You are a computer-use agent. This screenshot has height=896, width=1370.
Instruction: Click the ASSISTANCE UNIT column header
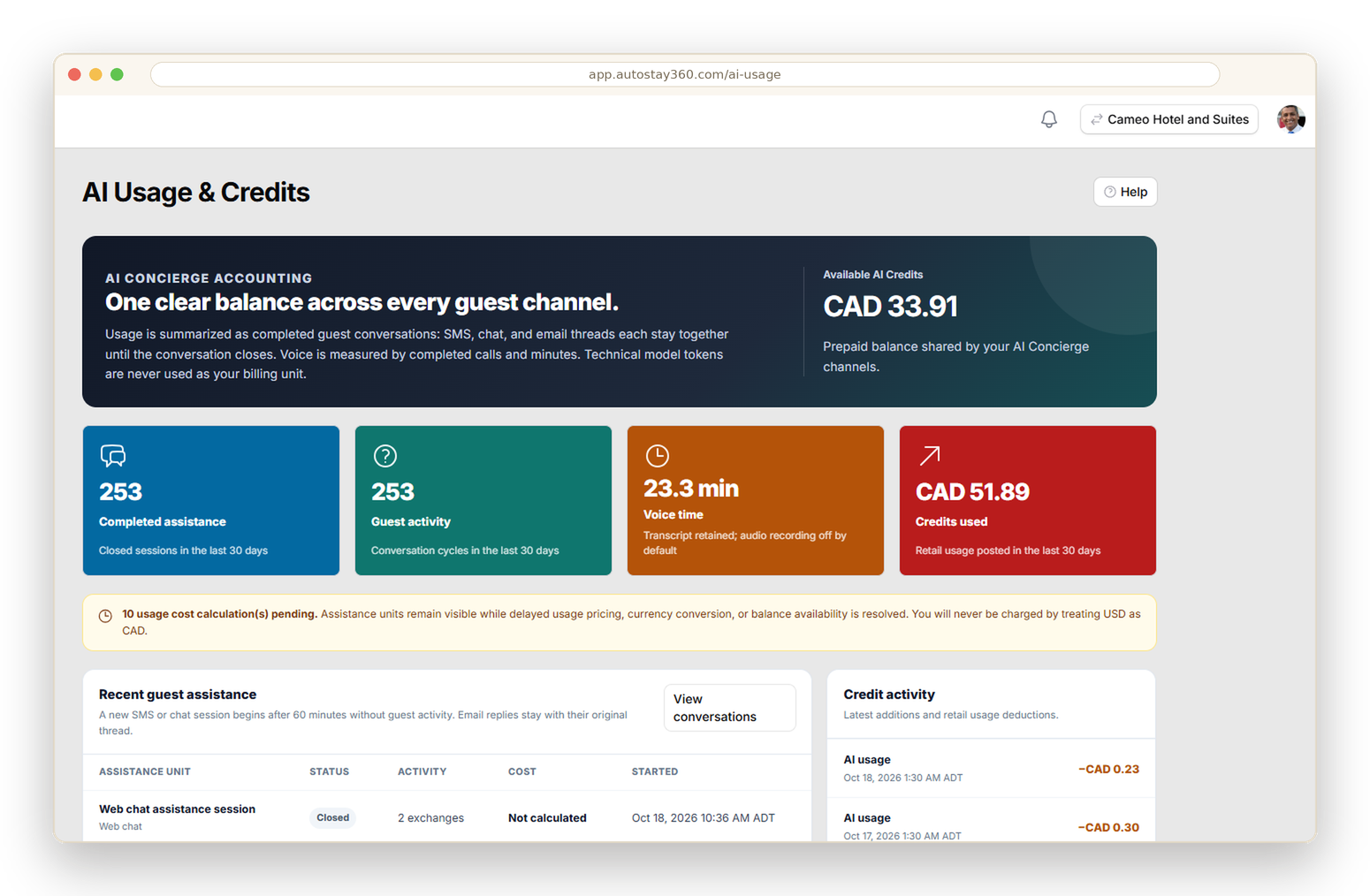pyautogui.click(x=145, y=771)
